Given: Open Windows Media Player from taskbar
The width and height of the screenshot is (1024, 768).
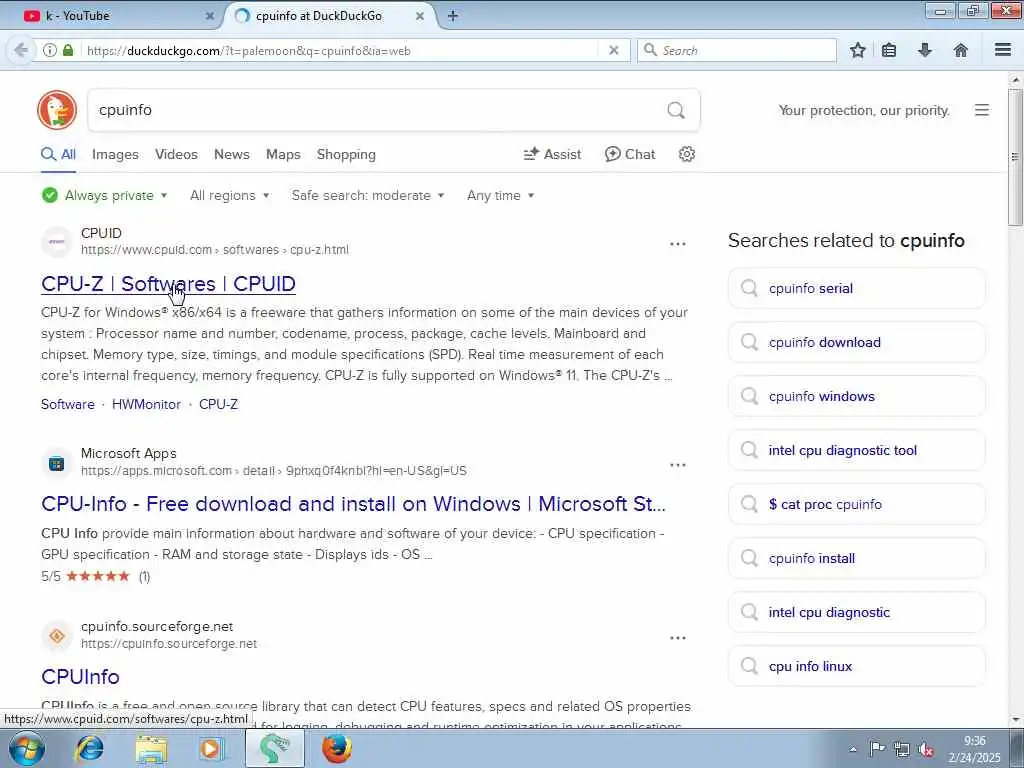Looking at the screenshot, I should pos(211,748).
